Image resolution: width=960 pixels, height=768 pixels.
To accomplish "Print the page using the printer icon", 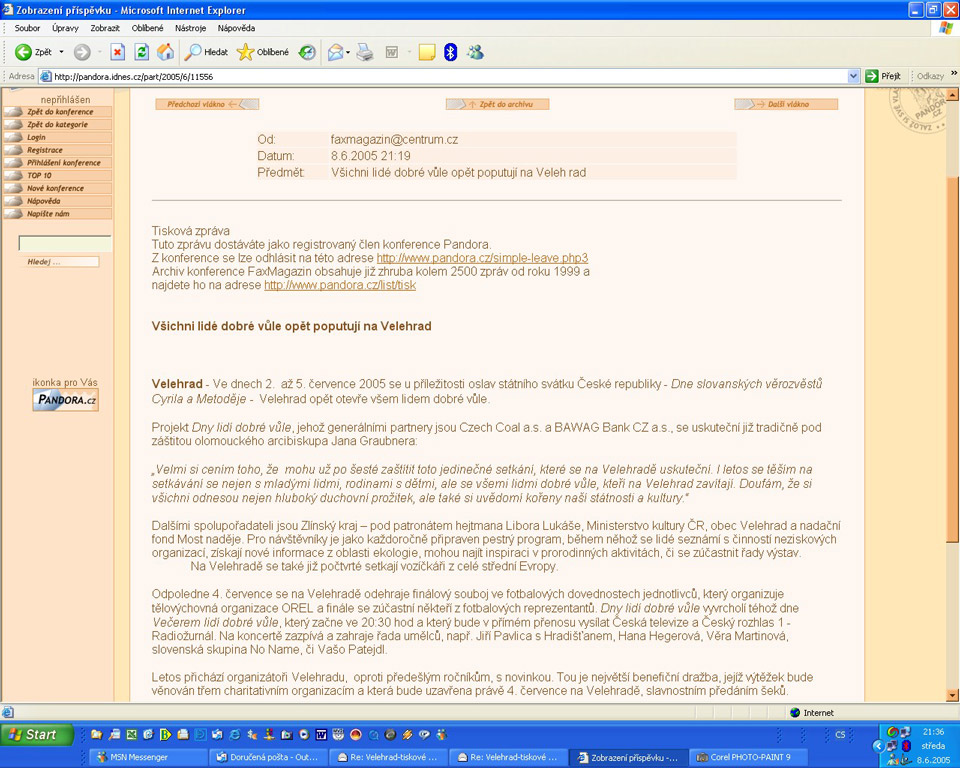I will click(x=366, y=53).
